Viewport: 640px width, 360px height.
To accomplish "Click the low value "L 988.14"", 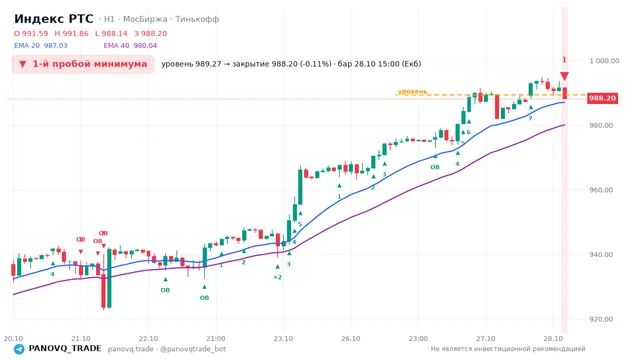I will [111, 33].
